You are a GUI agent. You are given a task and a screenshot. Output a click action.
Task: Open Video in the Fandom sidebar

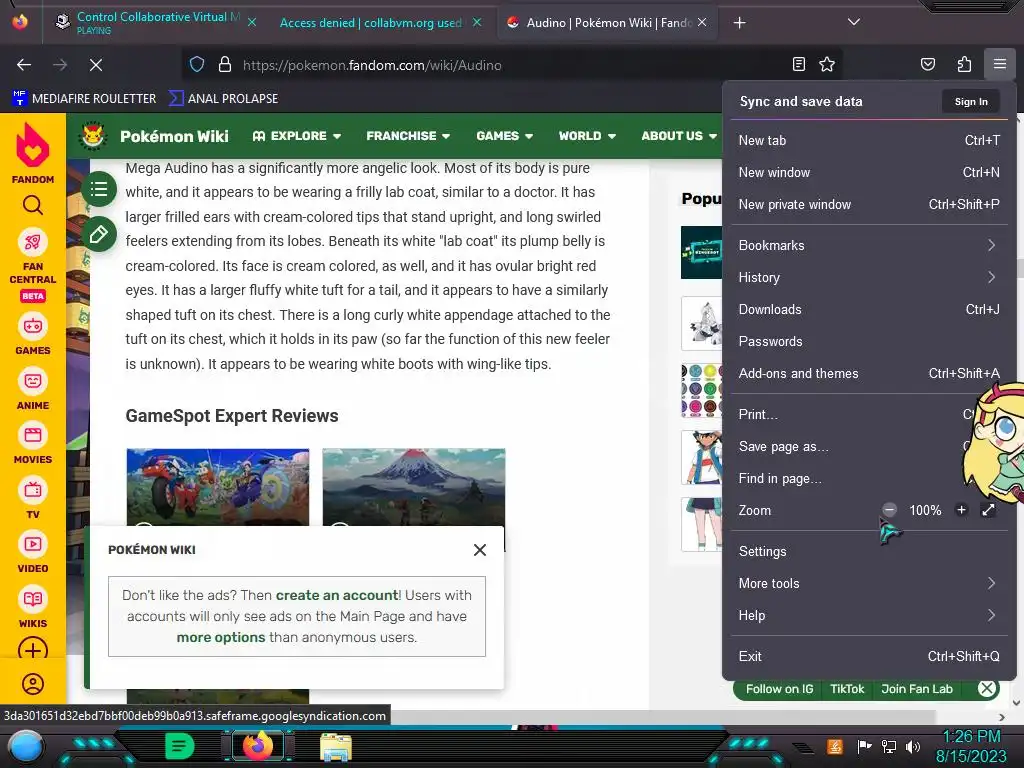coord(33,552)
